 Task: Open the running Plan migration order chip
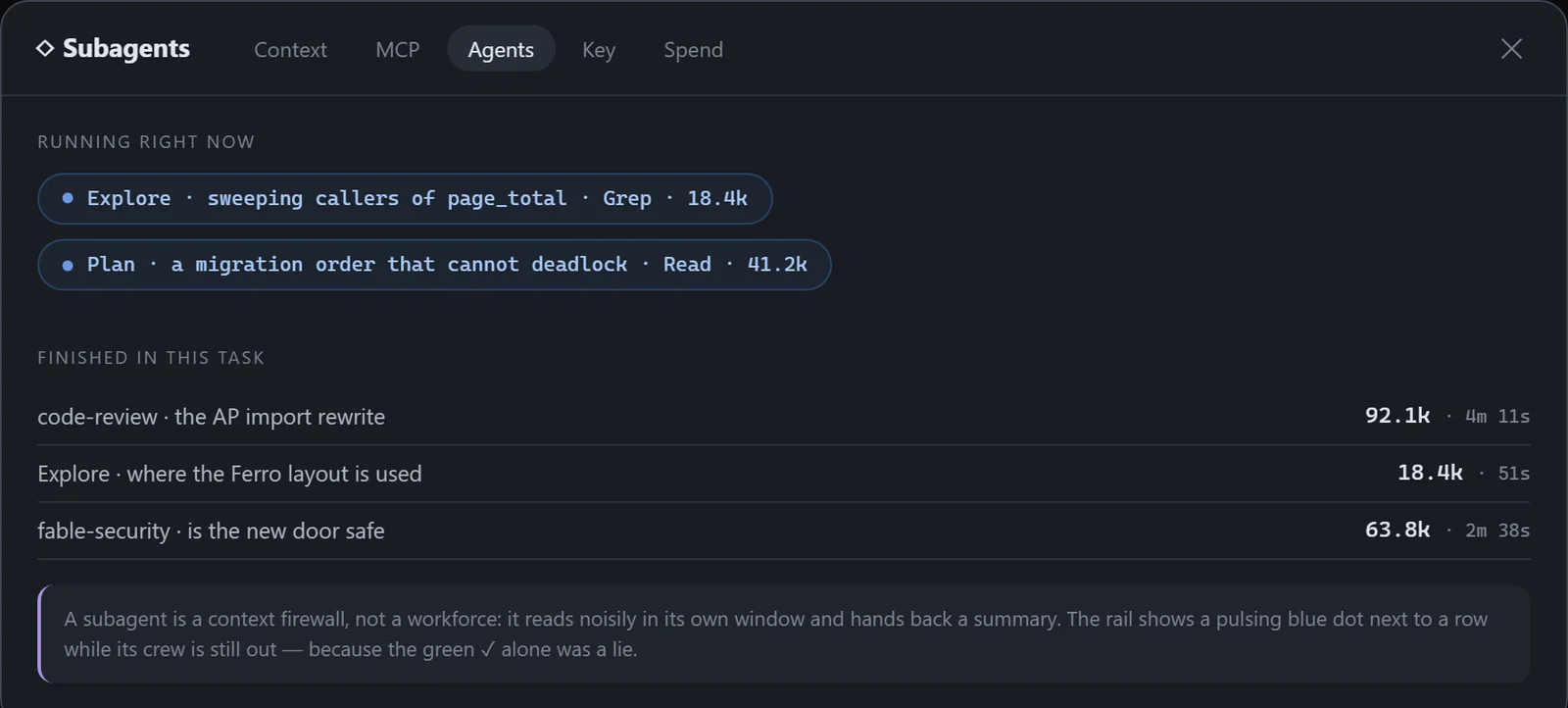[x=434, y=265]
